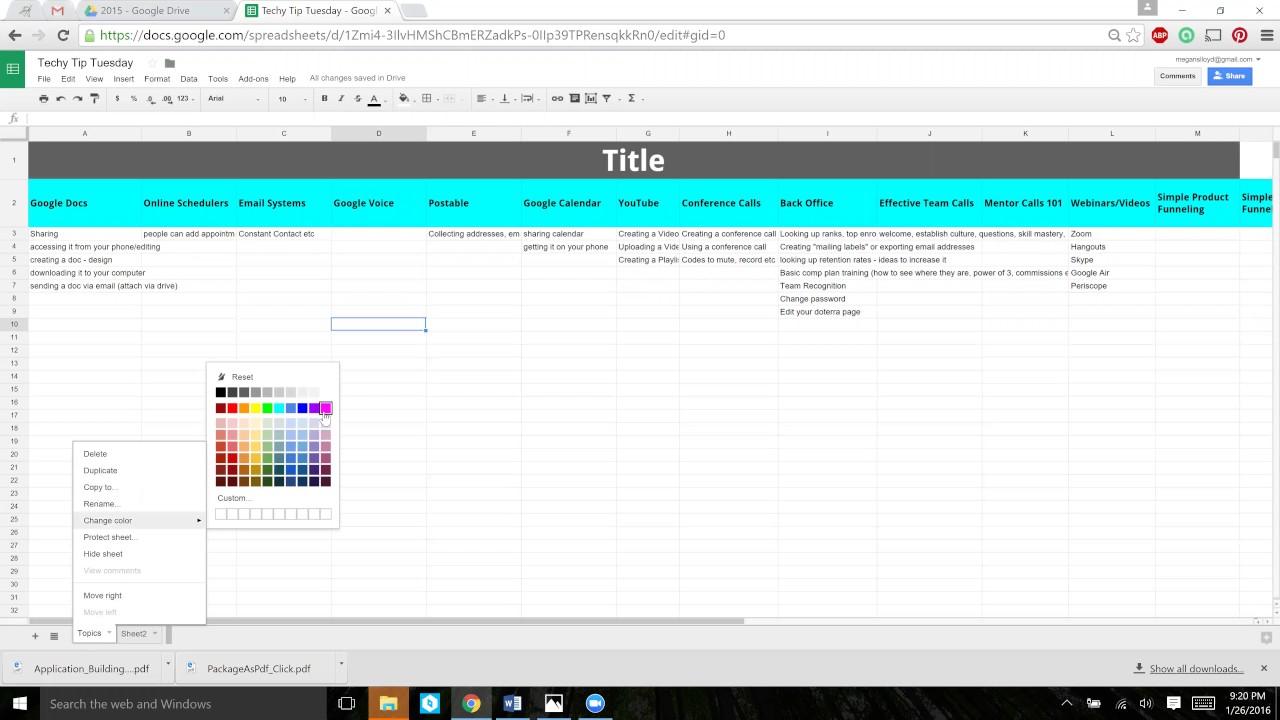
Task: Open the All Sheets list icon
Action: [54, 635]
